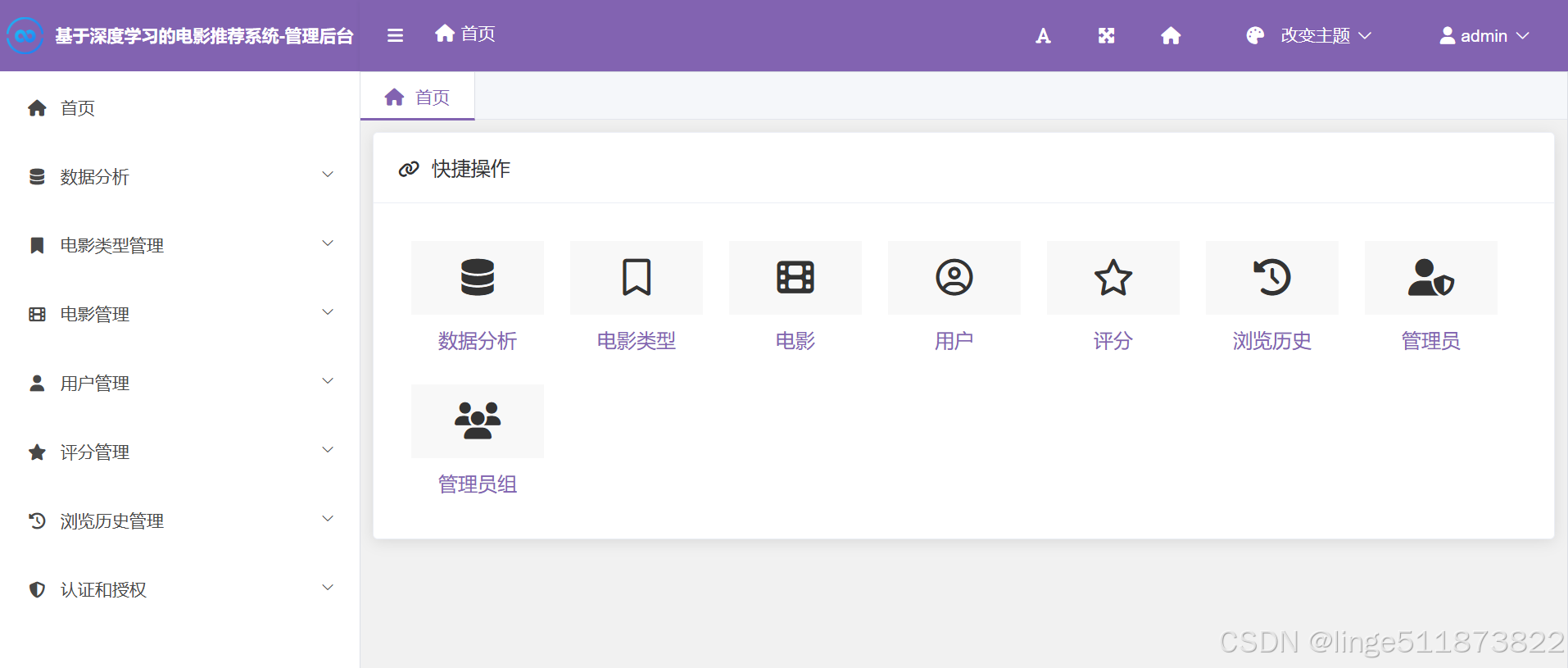Click the 浏览历史 shortcut link text
This screenshot has width=1568, height=668.
pos(1272,341)
